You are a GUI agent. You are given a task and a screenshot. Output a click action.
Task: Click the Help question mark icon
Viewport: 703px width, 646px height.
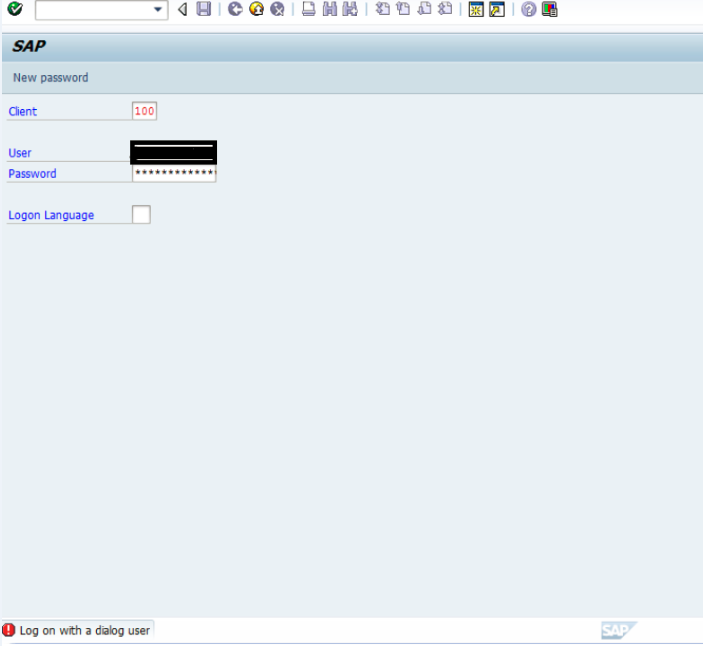(529, 9)
